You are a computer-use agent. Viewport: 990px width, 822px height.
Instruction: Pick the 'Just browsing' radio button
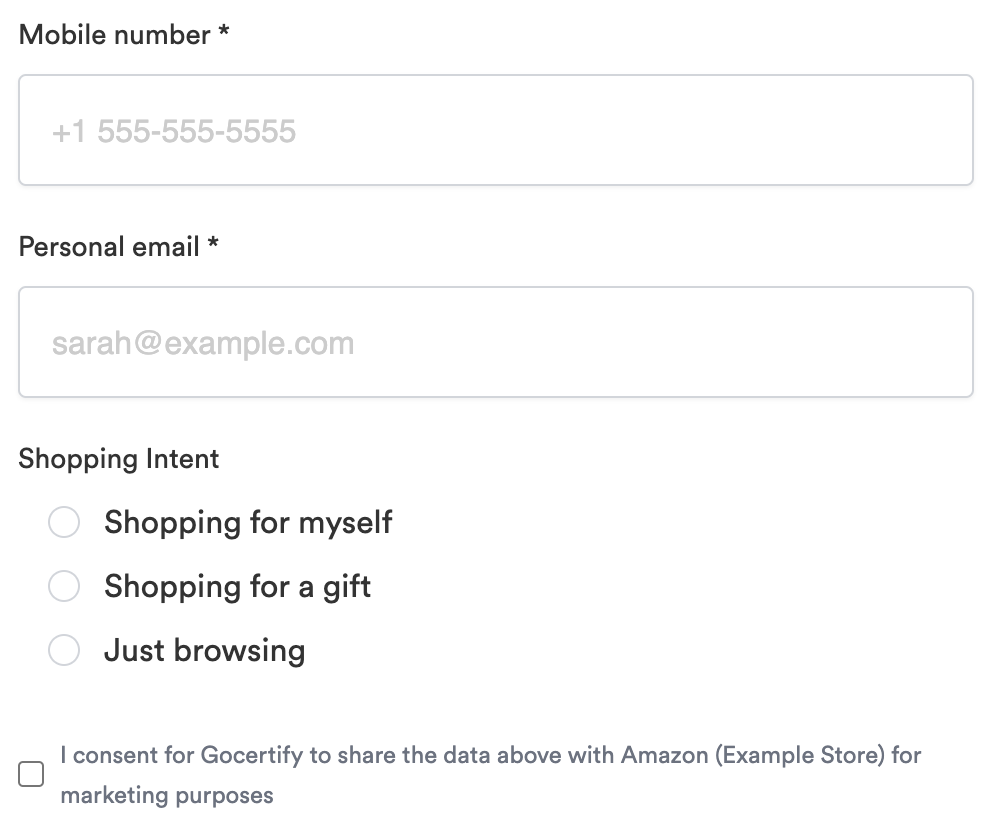click(64, 651)
